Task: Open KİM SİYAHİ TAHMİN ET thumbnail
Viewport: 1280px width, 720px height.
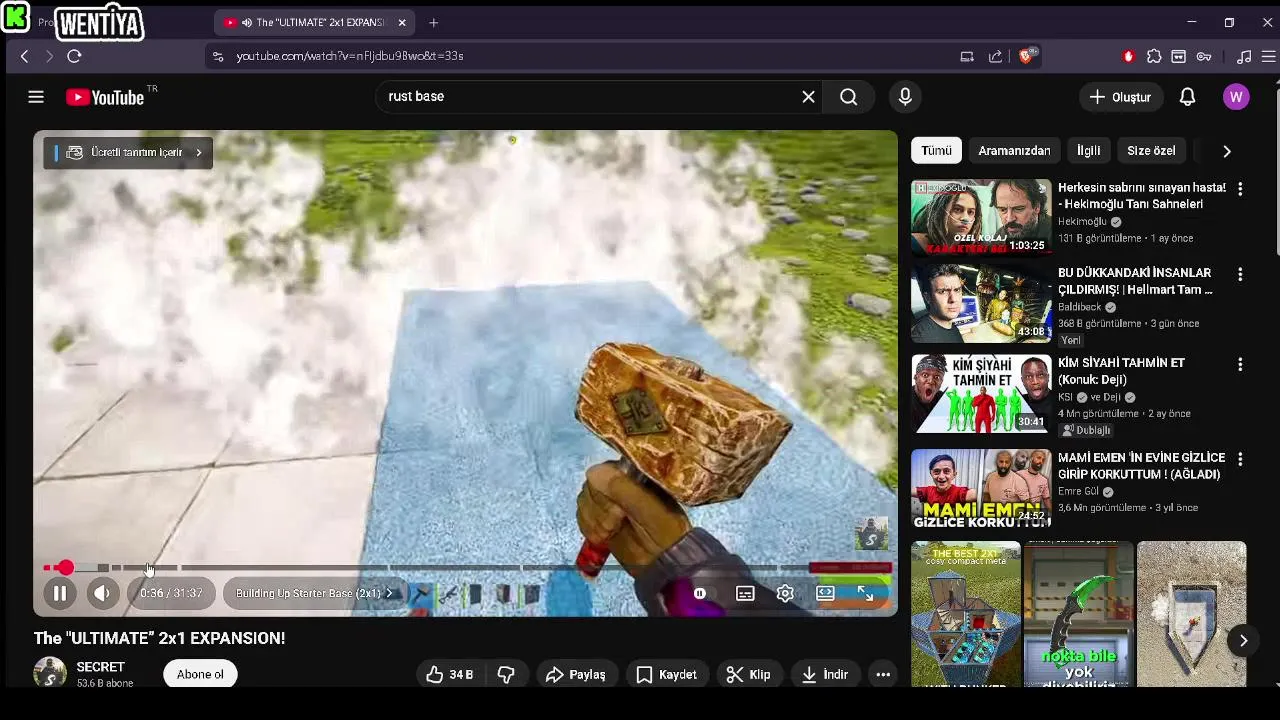Action: point(981,394)
